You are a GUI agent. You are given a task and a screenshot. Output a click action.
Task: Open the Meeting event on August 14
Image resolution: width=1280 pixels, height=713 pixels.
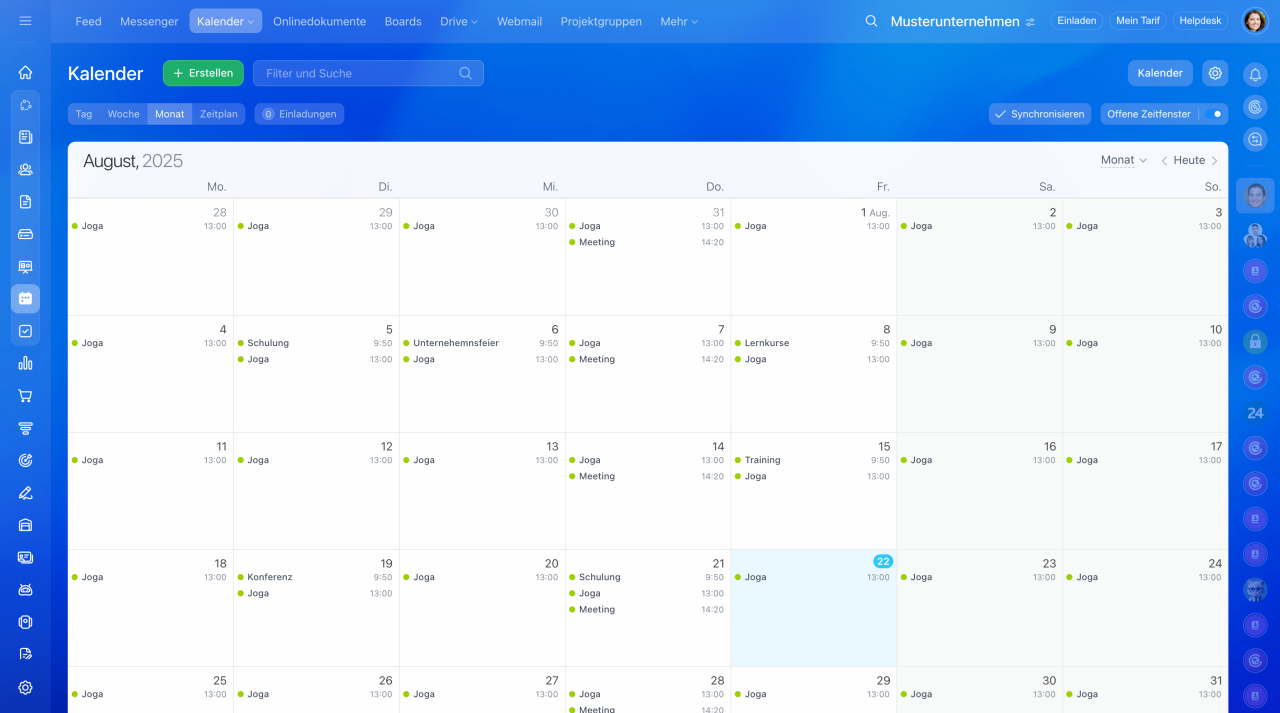[x=648, y=476]
